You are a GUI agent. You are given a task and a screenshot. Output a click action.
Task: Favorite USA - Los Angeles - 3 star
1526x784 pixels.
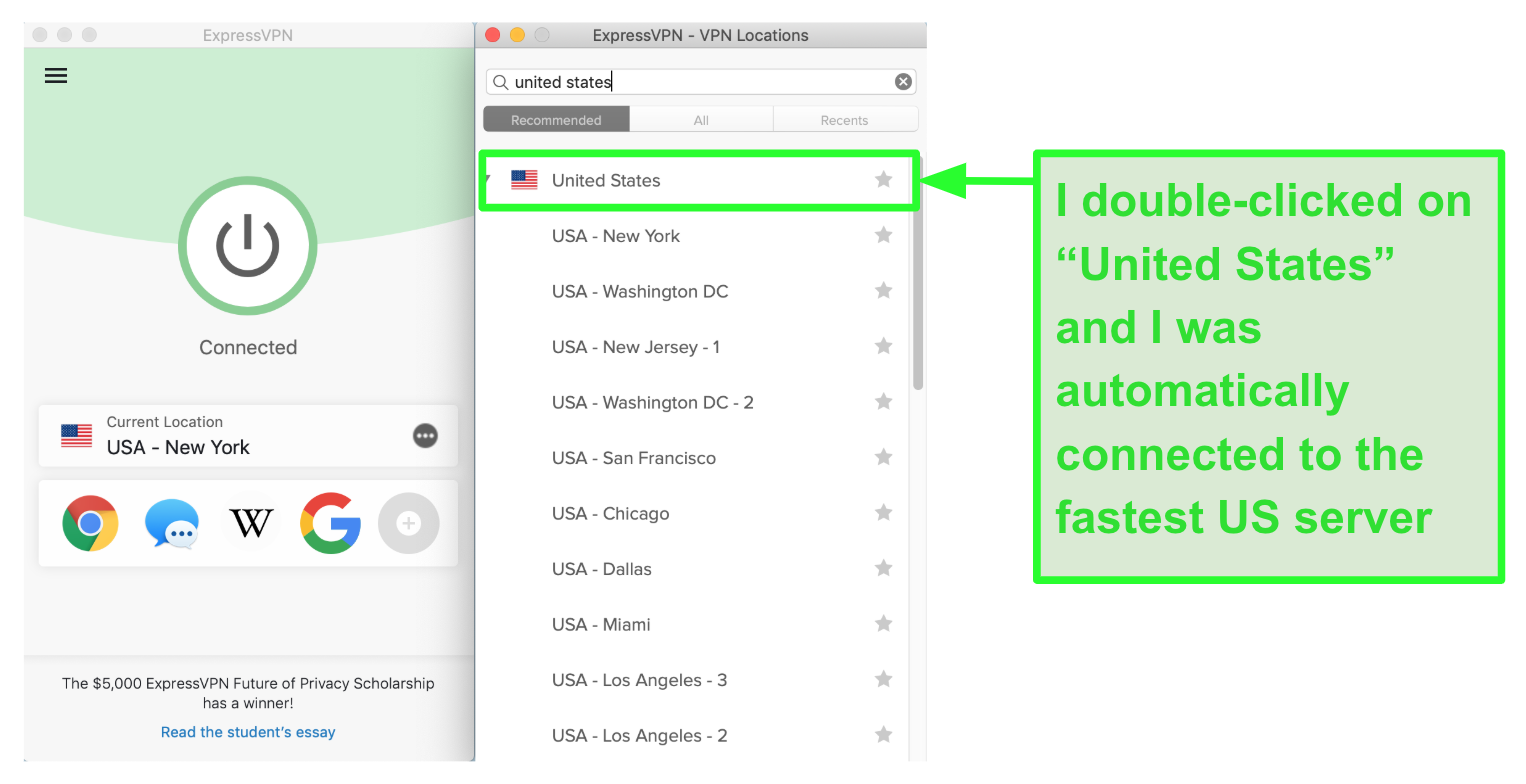(883, 679)
